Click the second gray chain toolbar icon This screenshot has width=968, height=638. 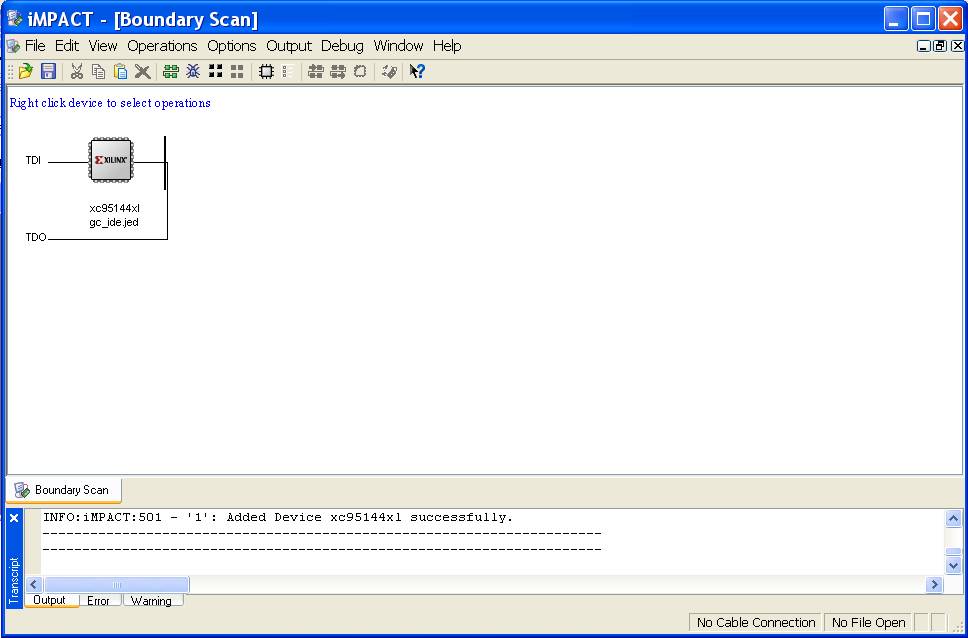[x=338, y=72]
